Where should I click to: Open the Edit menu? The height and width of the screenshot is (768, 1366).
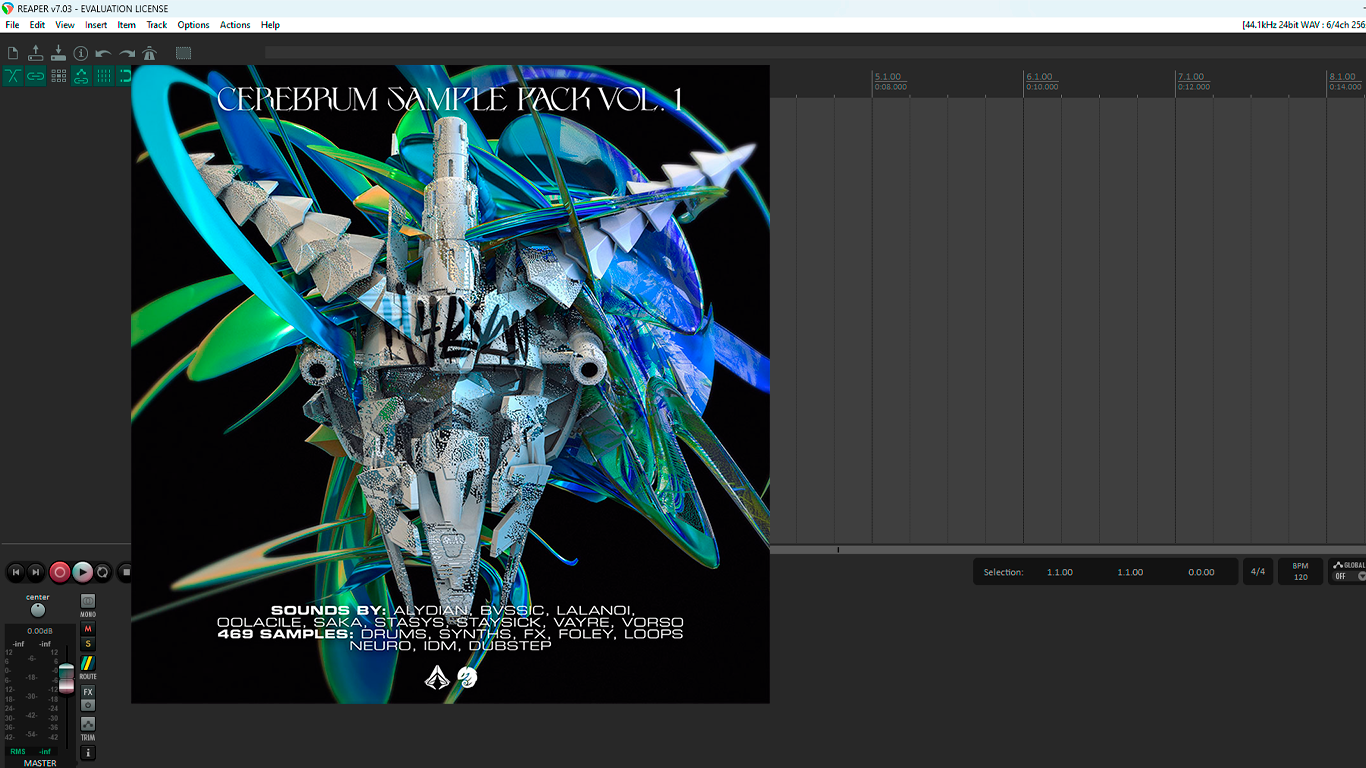(x=37, y=25)
